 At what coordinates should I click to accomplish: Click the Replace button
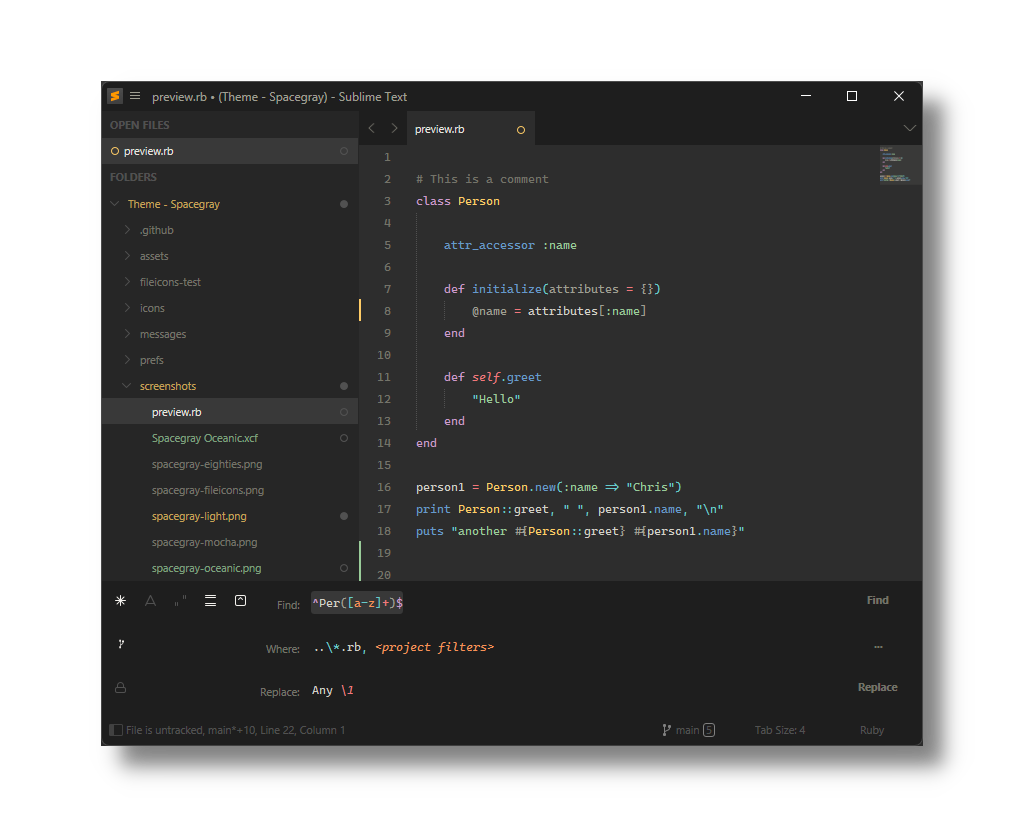(x=878, y=687)
